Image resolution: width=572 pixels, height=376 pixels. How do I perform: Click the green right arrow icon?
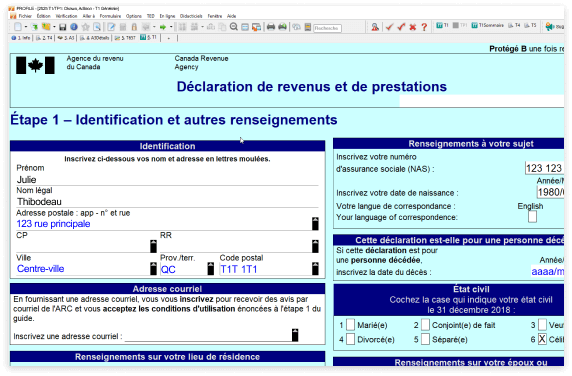[x=163, y=27]
